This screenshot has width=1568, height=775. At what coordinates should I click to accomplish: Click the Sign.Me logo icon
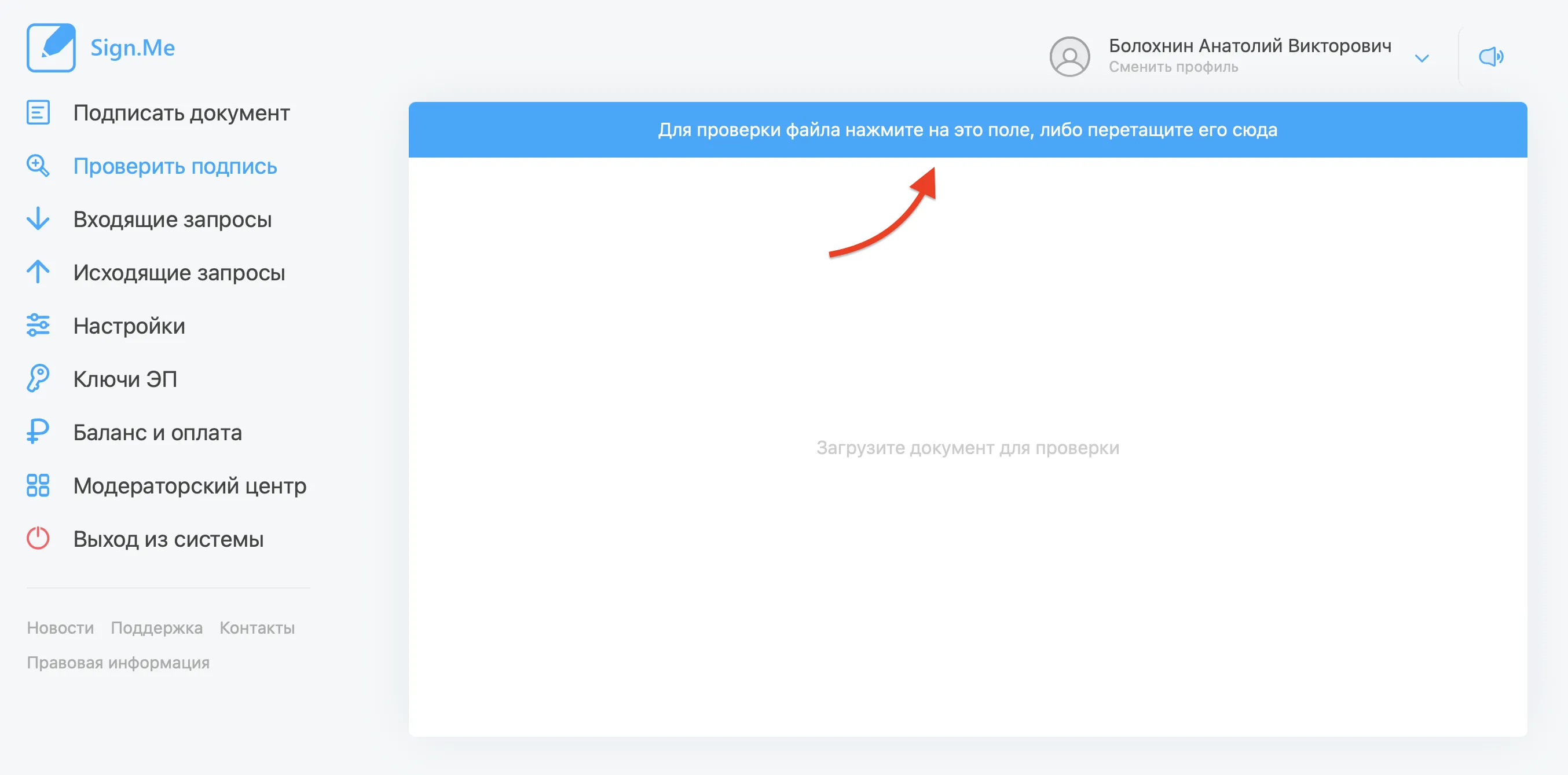click(x=51, y=47)
